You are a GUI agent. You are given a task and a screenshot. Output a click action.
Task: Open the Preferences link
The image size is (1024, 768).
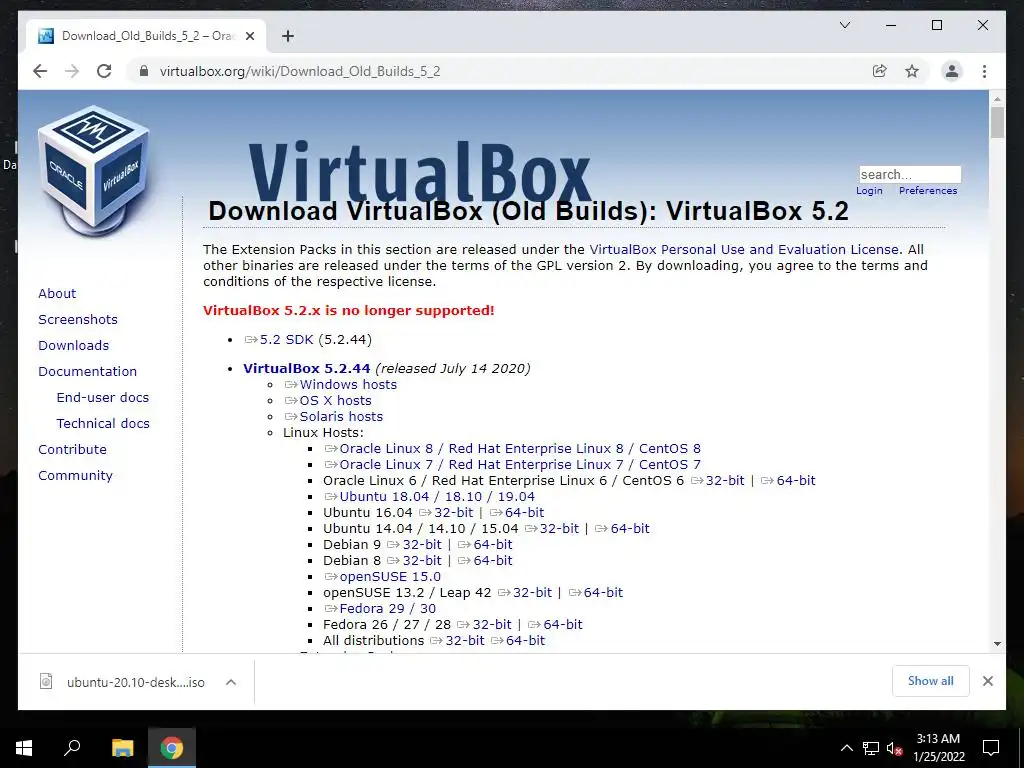coord(928,191)
